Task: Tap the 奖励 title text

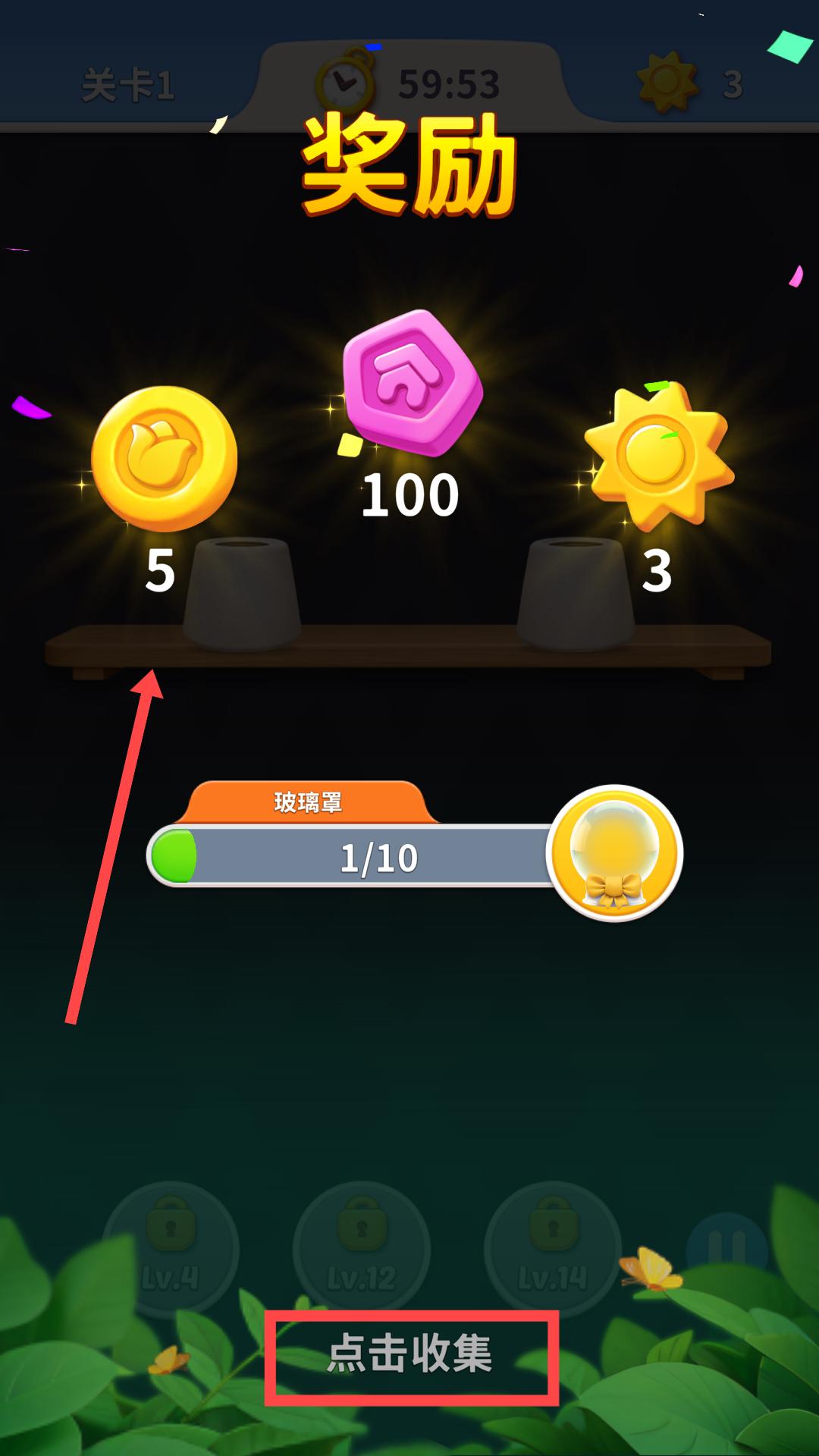Action: point(409,166)
